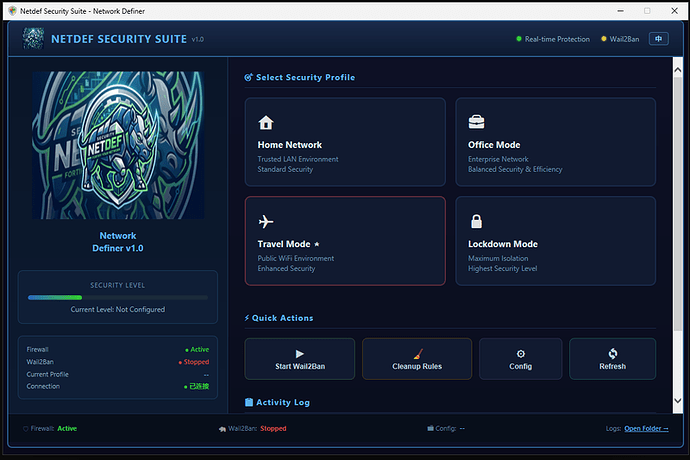690x460 pixels.
Task: Click the Config icon in status bar
Action: click(430, 428)
